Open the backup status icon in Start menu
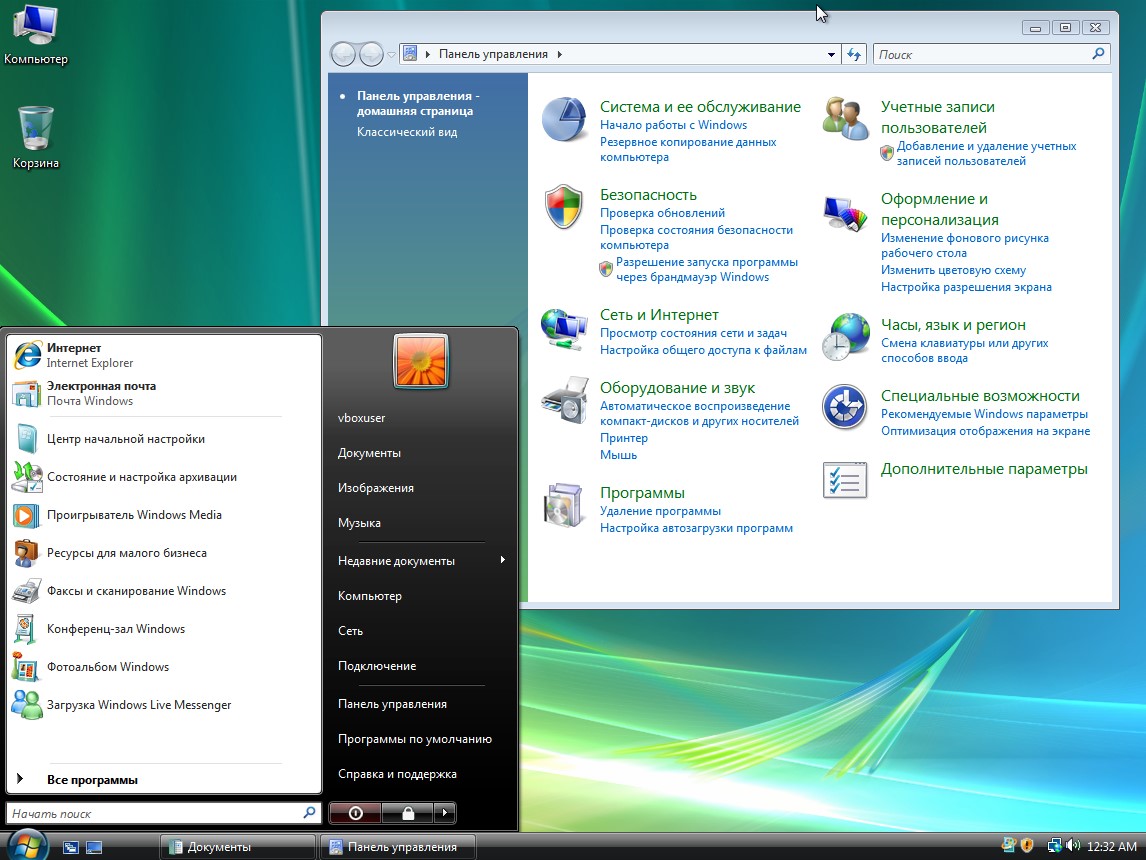The image size is (1146, 860). coord(27,476)
